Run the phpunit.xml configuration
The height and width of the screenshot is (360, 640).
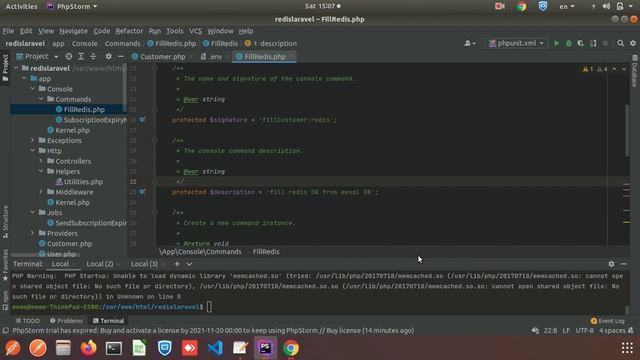[556, 43]
